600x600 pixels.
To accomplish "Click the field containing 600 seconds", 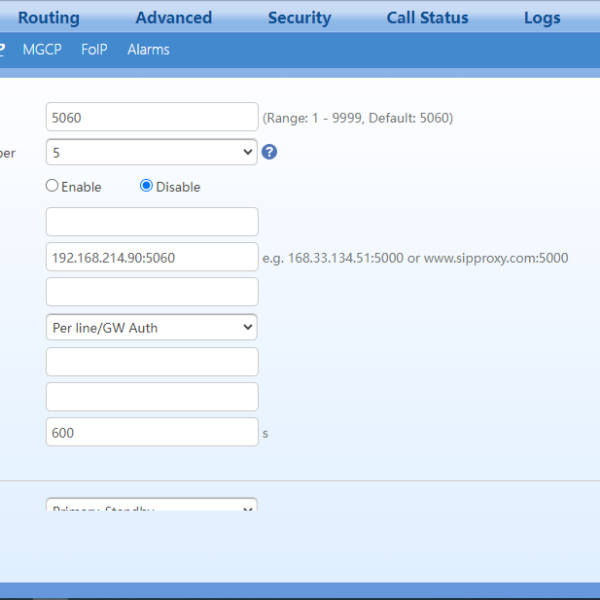I will (x=152, y=432).
